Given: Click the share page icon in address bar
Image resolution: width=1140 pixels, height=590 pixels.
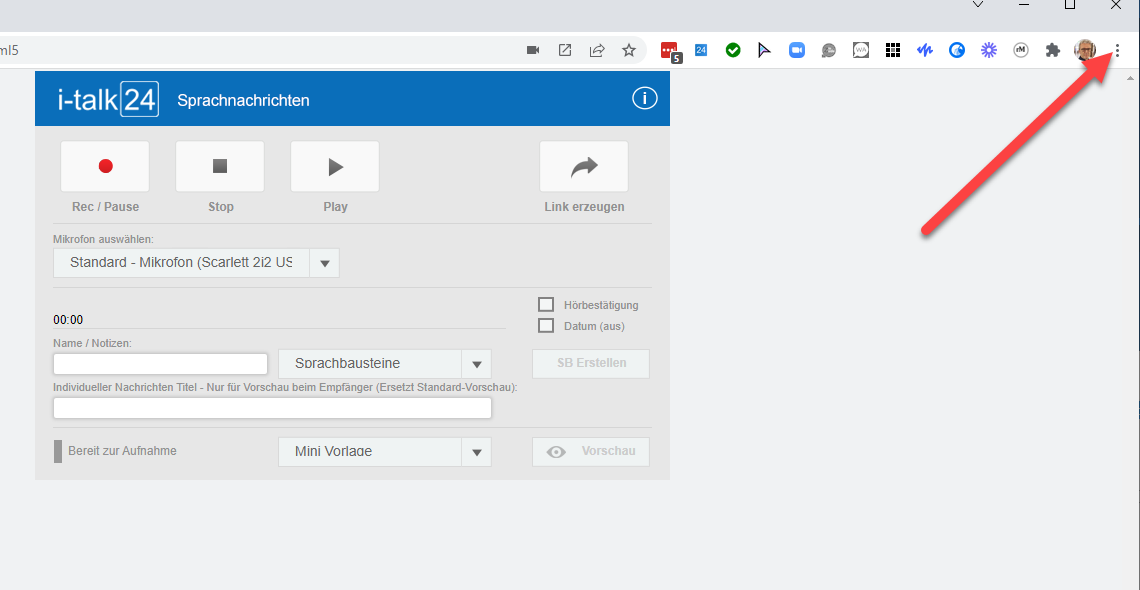Looking at the screenshot, I should pyautogui.click(x=597, y=50).
